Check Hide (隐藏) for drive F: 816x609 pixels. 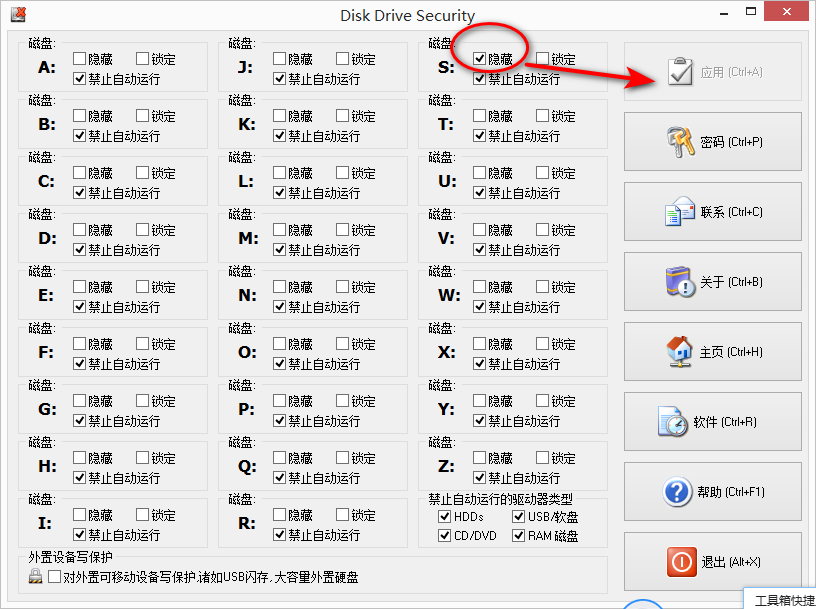pos(80,344)
